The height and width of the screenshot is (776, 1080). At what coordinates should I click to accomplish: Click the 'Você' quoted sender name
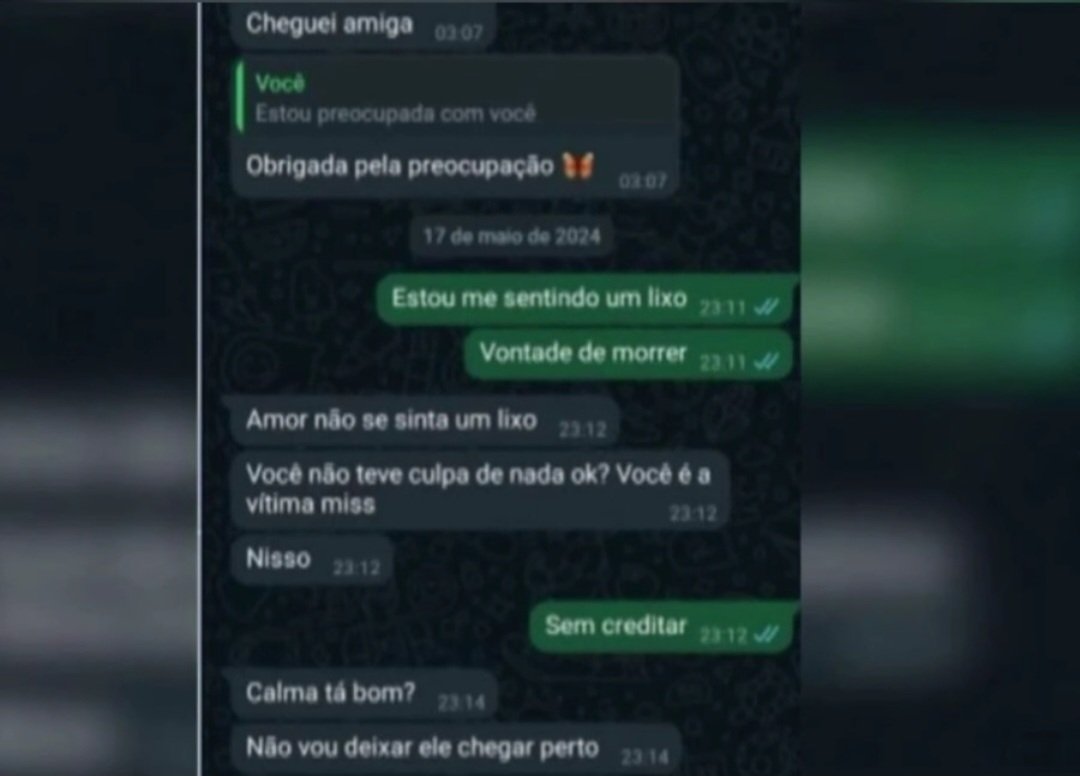pyautogui.click(x=280, y=83)
